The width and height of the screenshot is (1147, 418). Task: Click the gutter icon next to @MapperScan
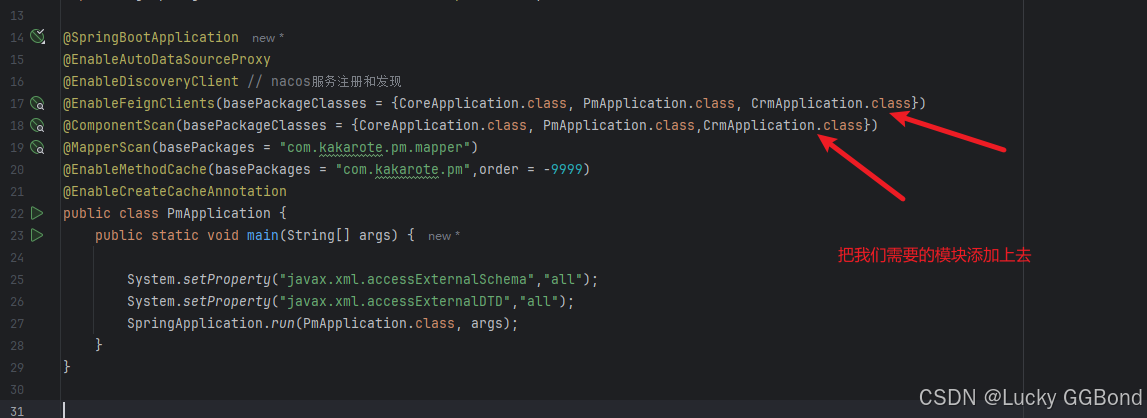point(37,147)
